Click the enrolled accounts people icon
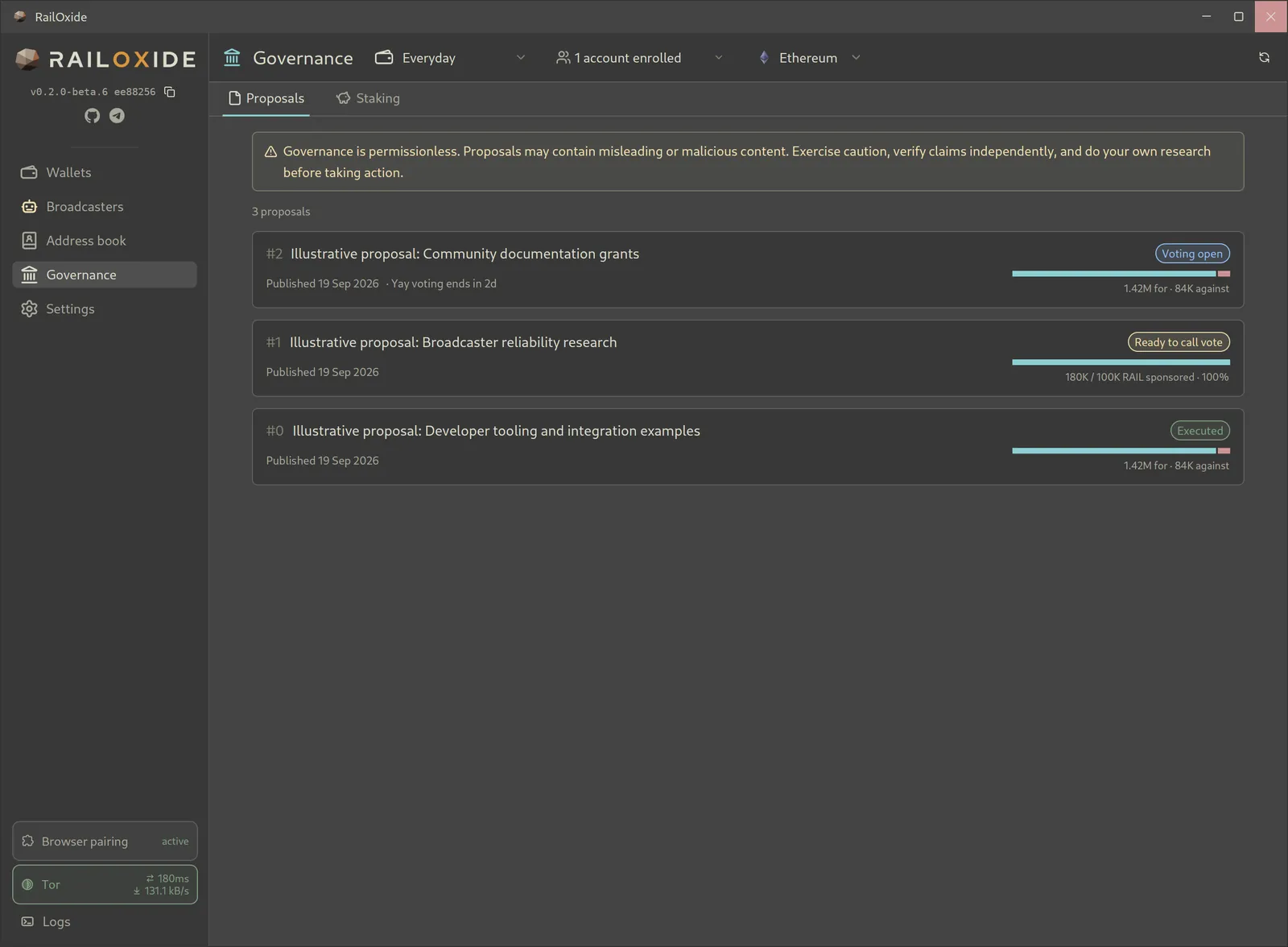 (x=563, y=57)
